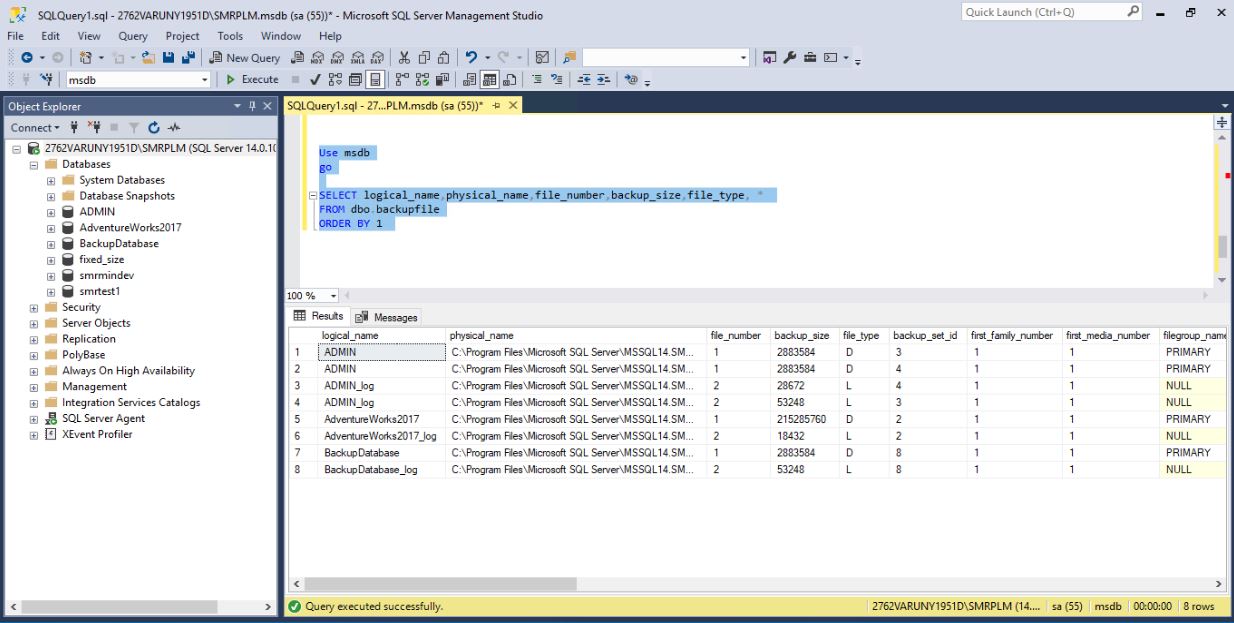Click Activity Monitor pulse icon in Object Explorer
The height and width of the screenshot is (623, 1234).
[x=174, y=128]
